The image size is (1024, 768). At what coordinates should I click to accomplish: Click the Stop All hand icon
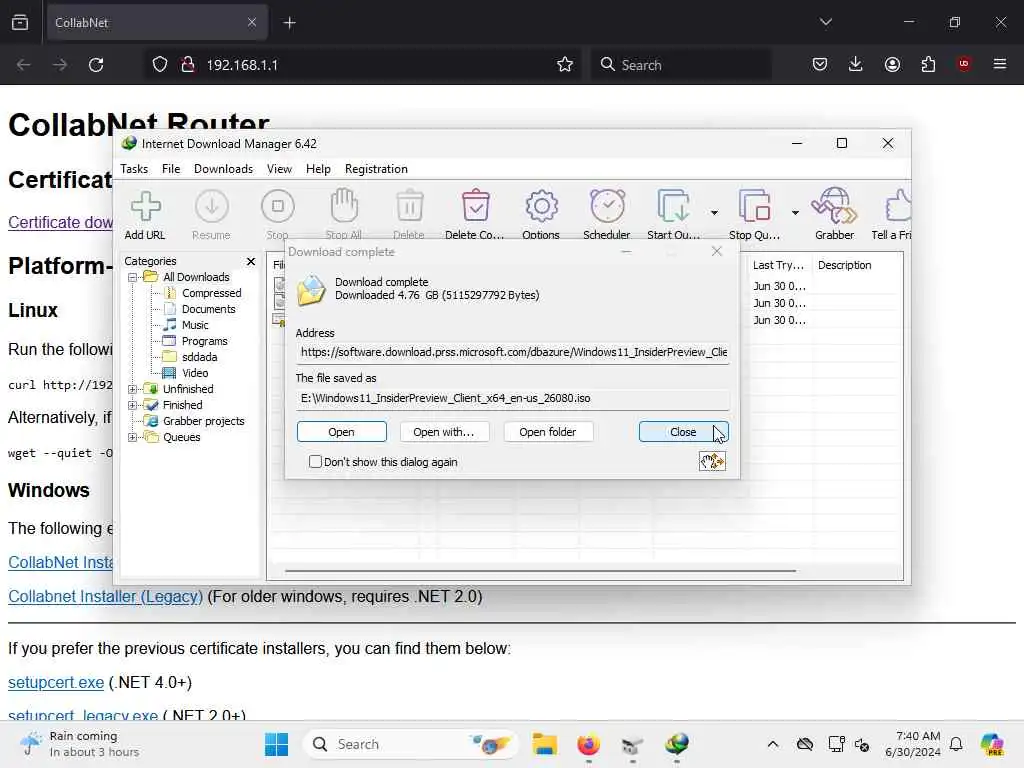344,214
